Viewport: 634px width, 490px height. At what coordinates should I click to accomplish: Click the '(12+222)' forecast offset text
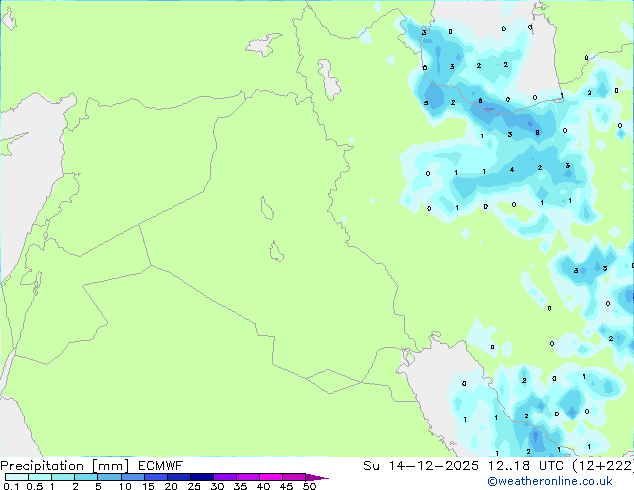pyautogui.click(x=603, y=466)
